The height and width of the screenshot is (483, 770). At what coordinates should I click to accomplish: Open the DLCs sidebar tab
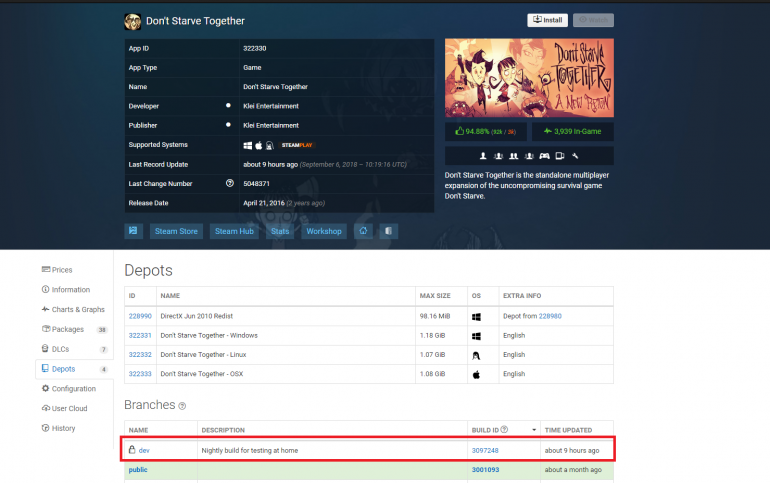pyautogui.click(x=74, y=349)
